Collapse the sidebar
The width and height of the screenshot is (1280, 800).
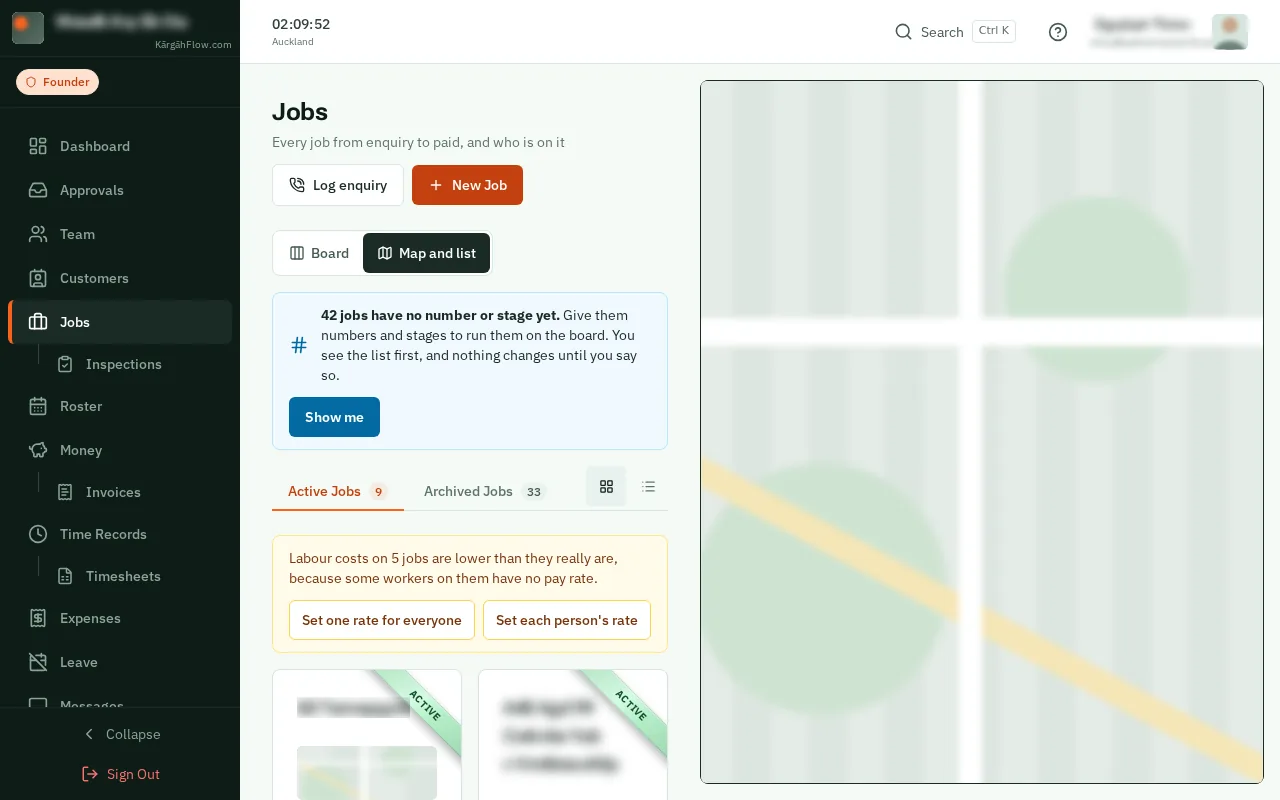120,734
